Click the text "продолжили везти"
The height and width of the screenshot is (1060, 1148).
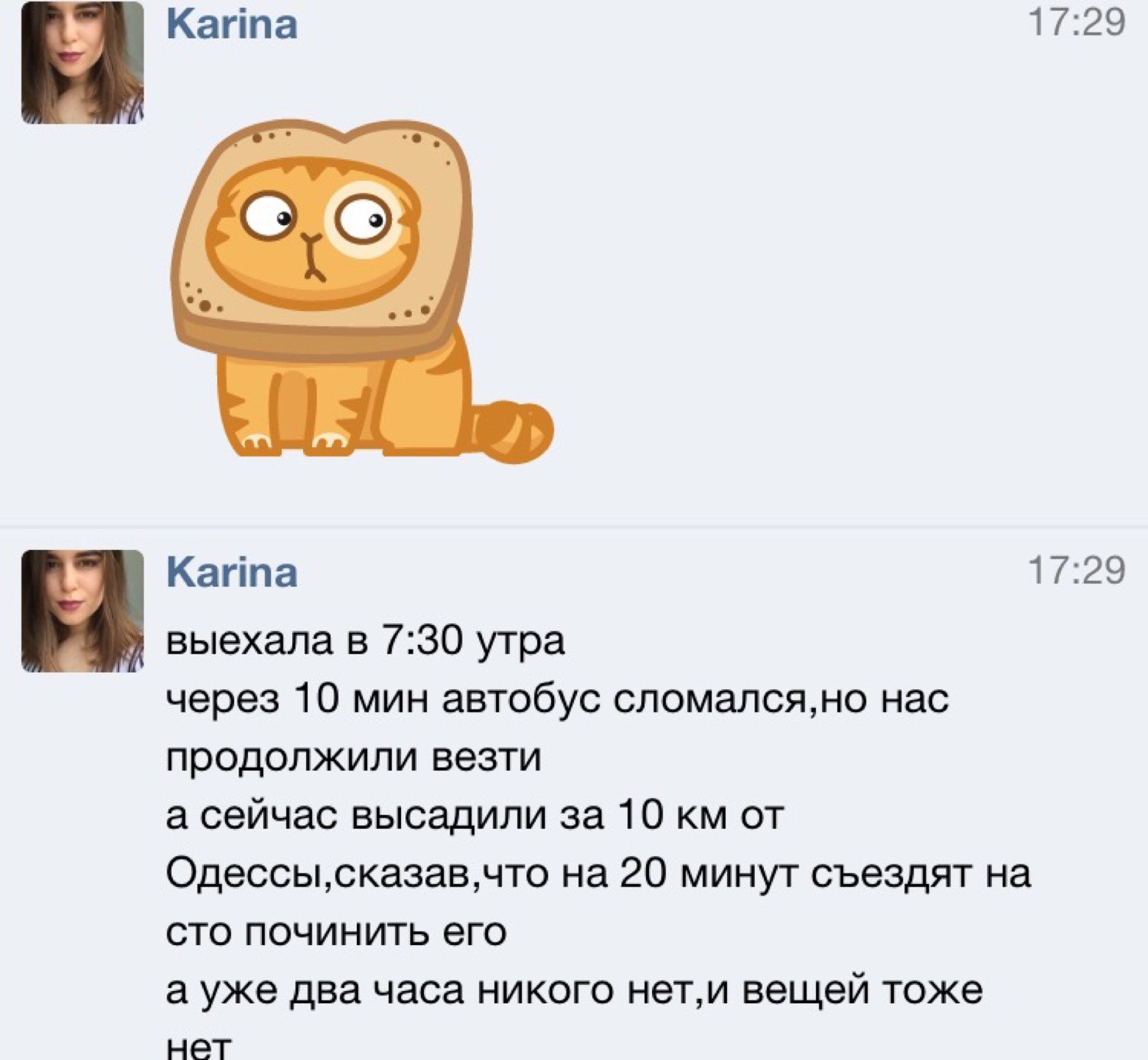pos(354,757)
